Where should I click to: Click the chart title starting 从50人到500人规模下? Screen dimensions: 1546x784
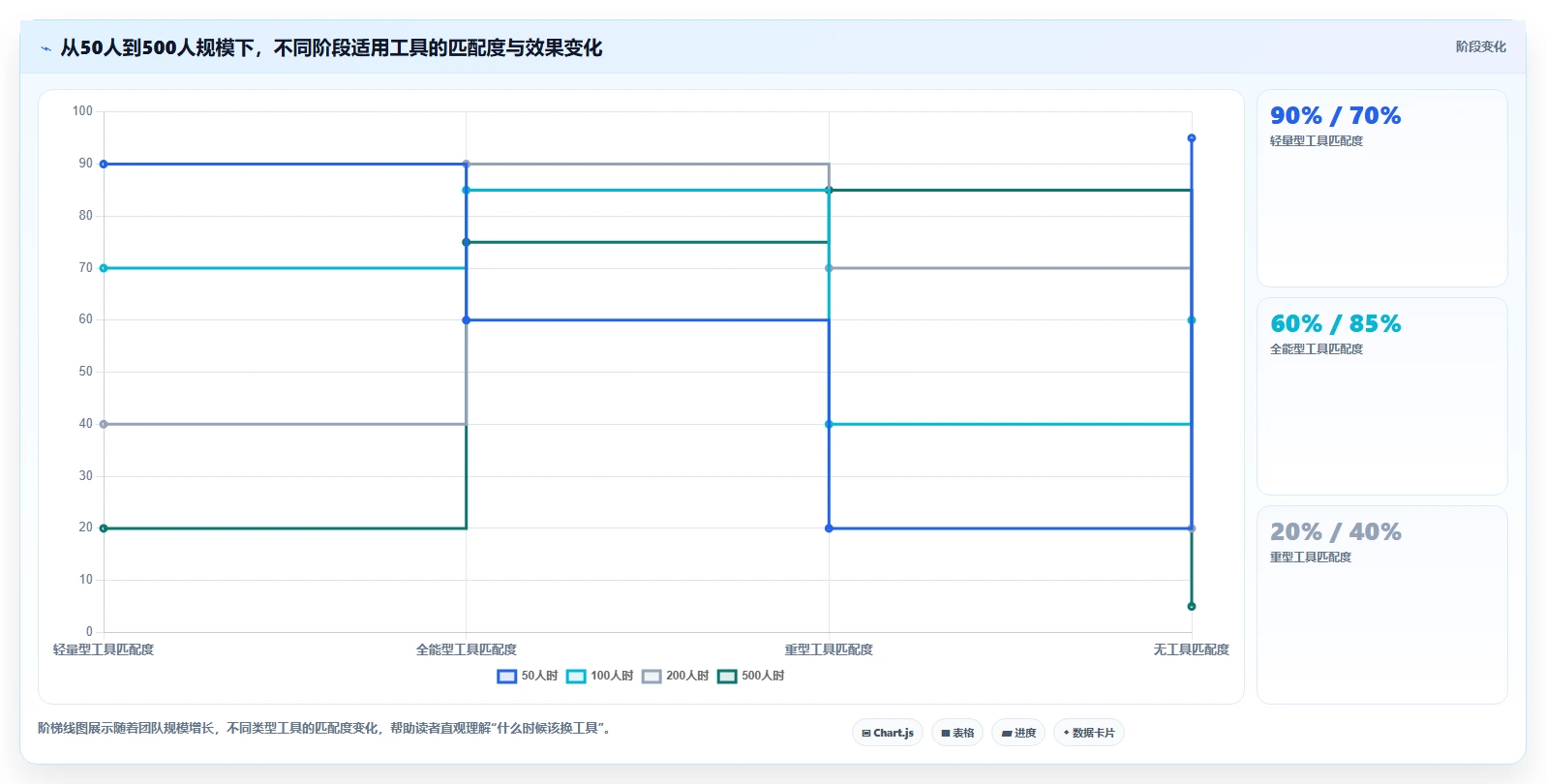(331, 47)
